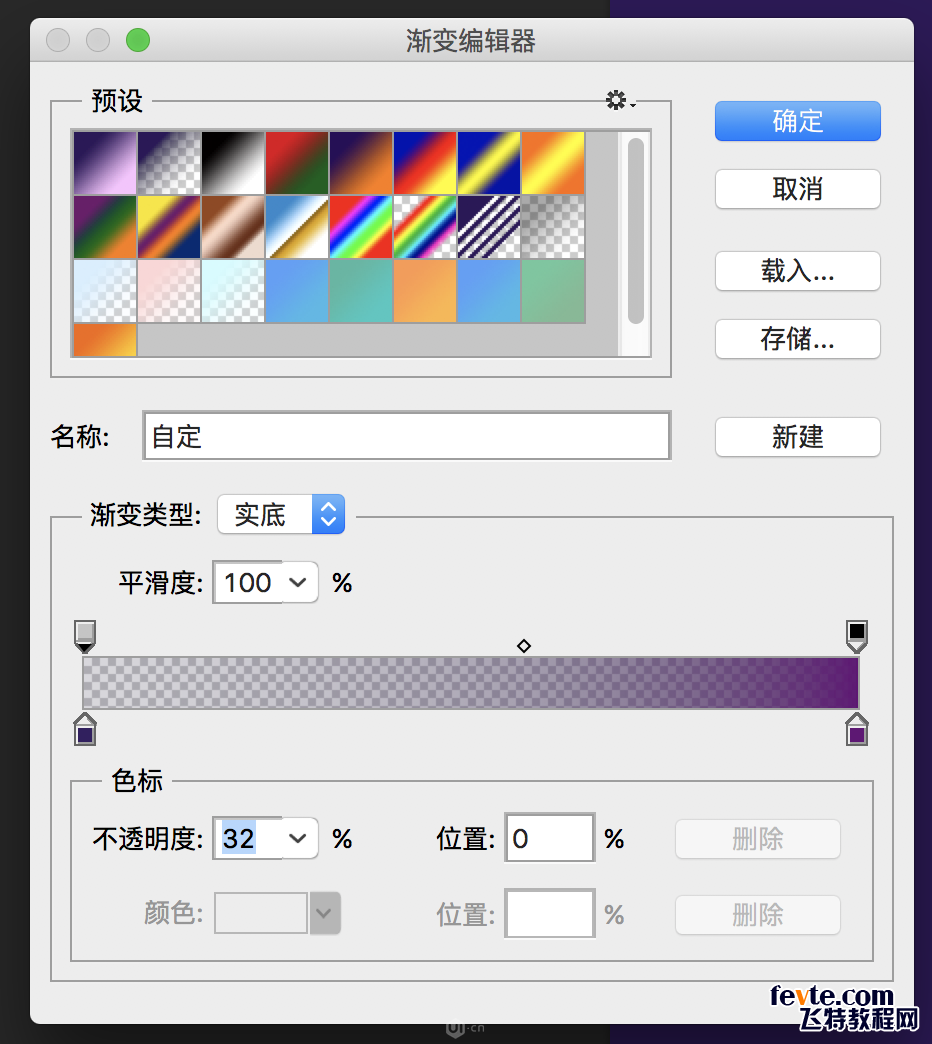
Task: Click the presets list scrollbar
Action: tap(636, 231)
